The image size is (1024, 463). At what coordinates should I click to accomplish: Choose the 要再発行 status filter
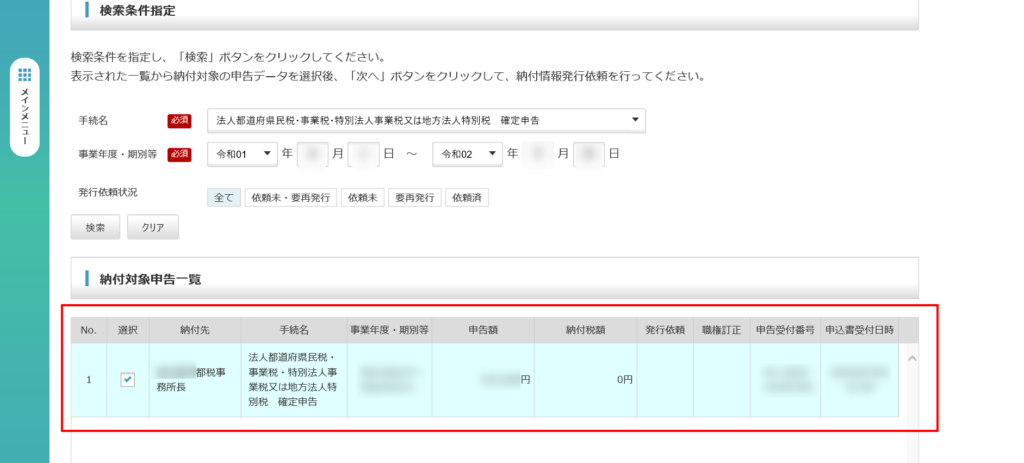pos(414,198)
